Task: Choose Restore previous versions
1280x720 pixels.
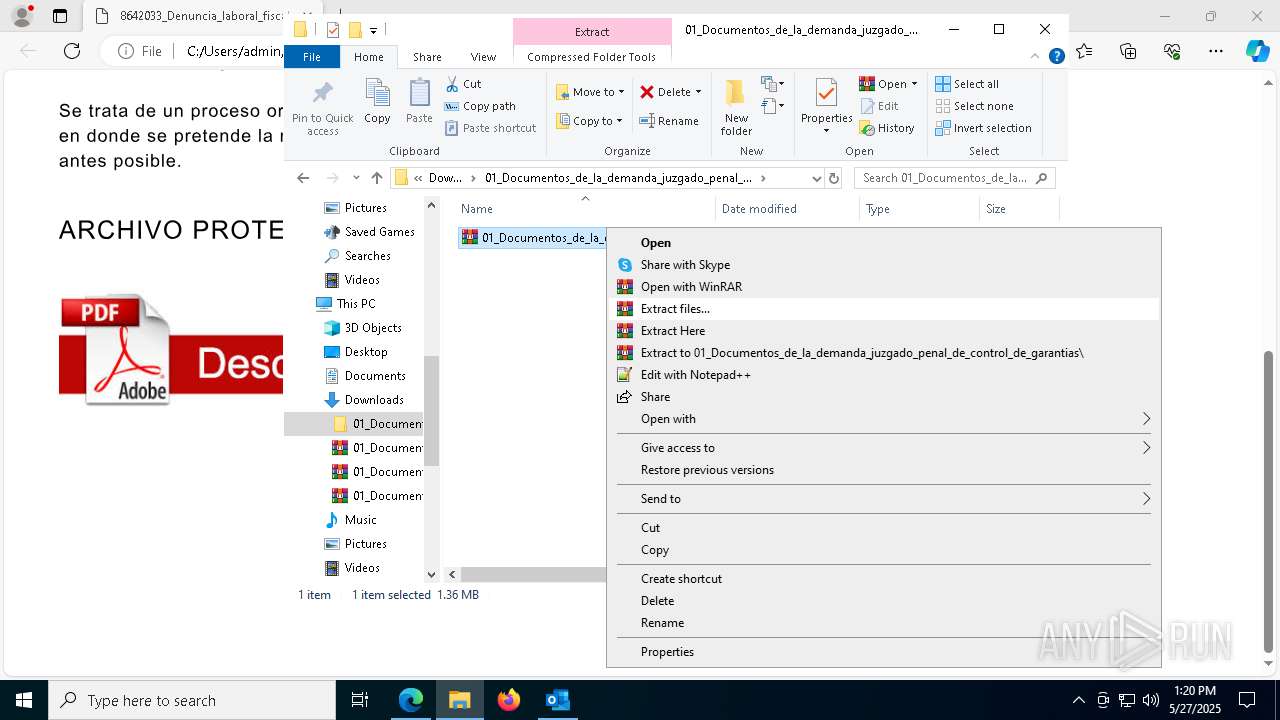Action: pyautogui.click(x=883, y=470)
